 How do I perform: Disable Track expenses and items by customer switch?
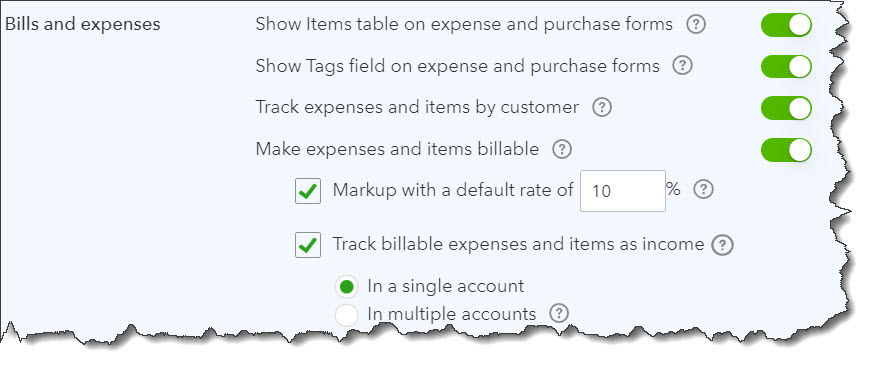pyautogui.click(x=786, y=108)
